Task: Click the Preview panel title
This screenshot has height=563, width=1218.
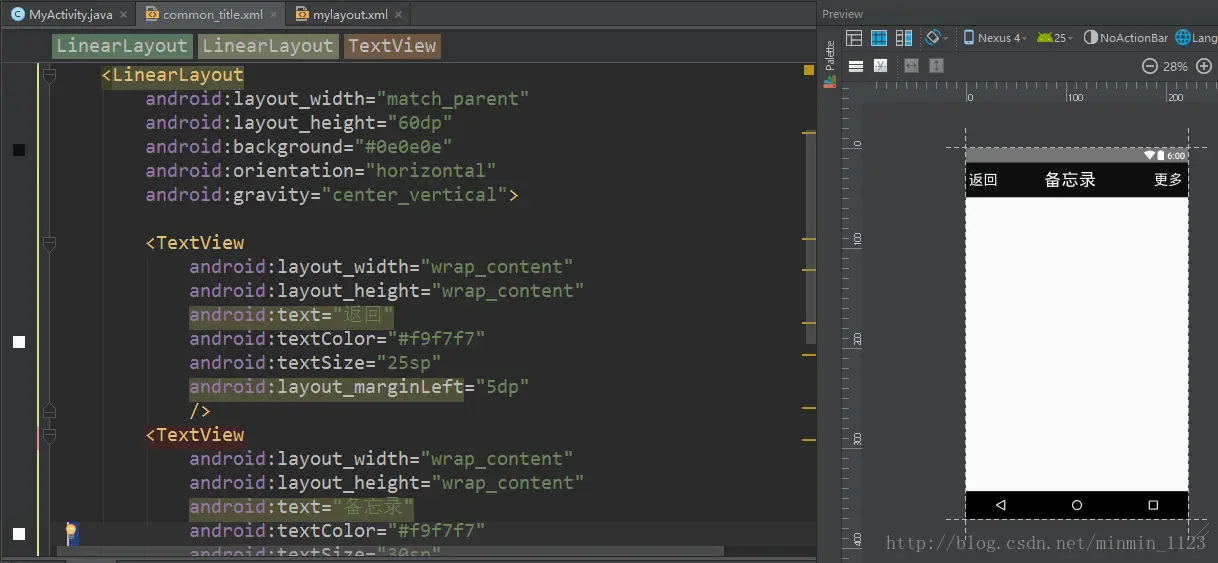Action: 843,14
